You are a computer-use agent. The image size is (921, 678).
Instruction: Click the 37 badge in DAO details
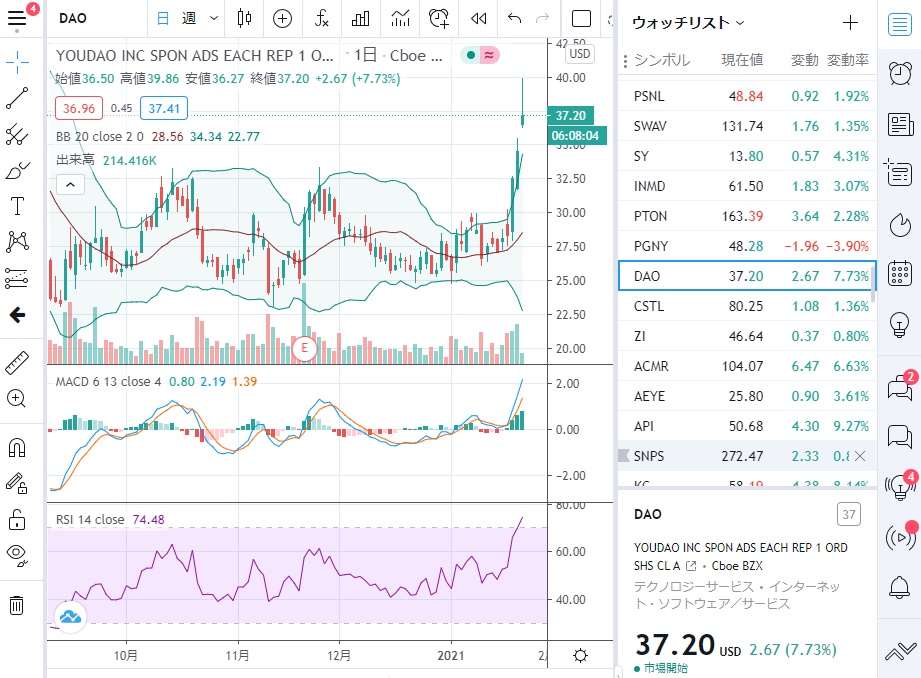[849, 515]
